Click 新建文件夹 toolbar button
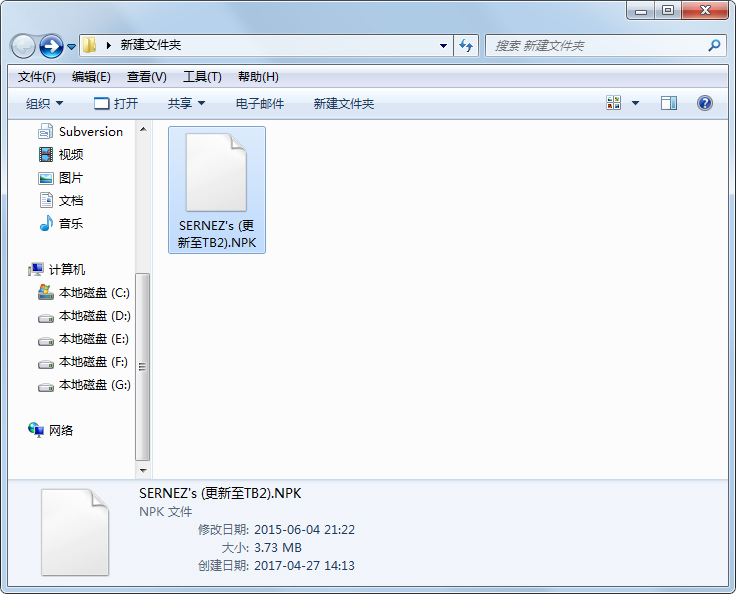The width and height of the screenshot is (736, 594). pos(344,103)
